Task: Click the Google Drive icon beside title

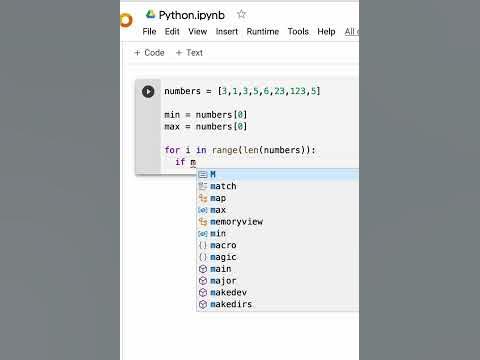Action: click(151, 14)
